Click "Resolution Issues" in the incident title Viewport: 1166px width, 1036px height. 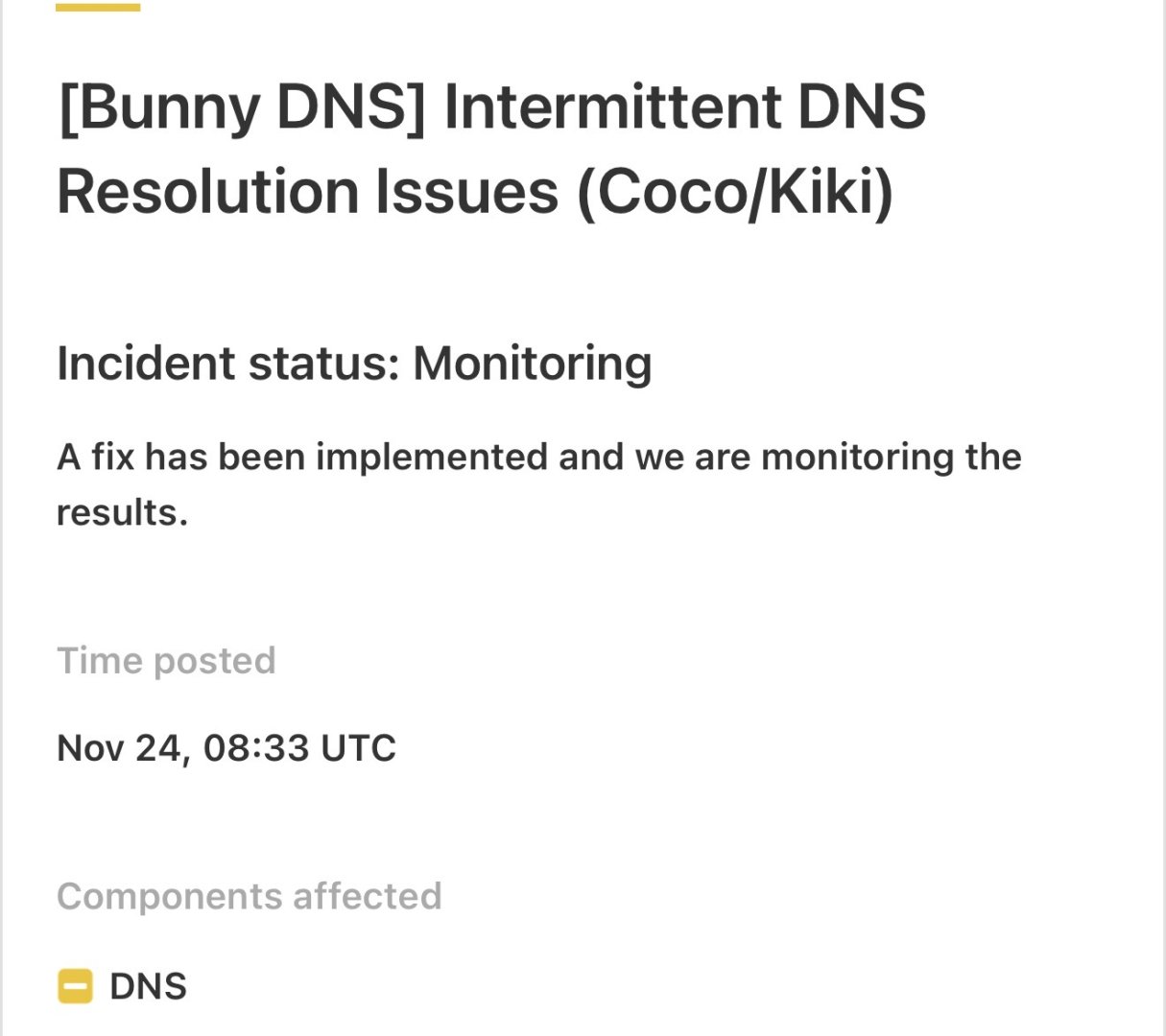[x=307, y=191]
